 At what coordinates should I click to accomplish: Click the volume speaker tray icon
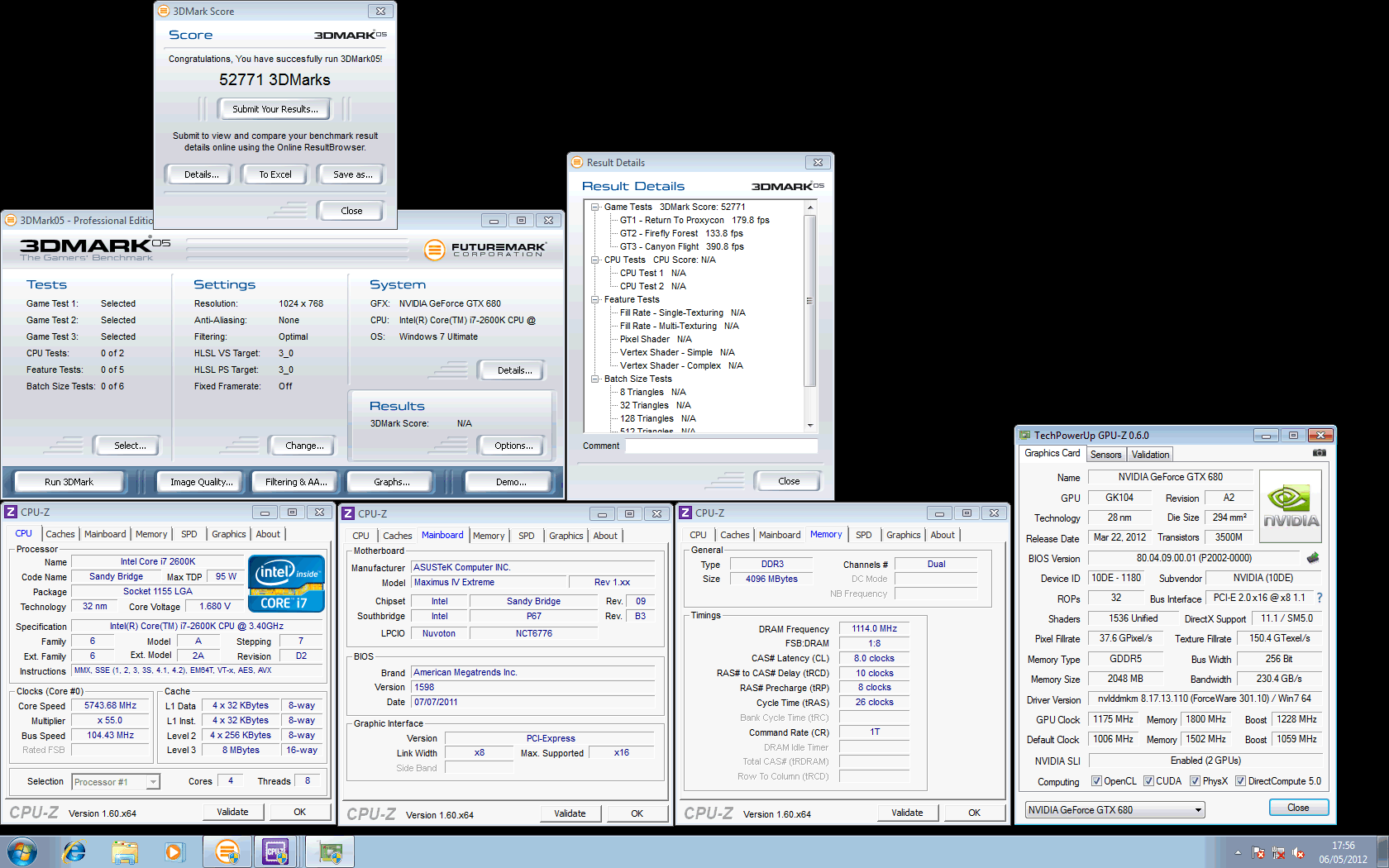(x=1298, y=852)
